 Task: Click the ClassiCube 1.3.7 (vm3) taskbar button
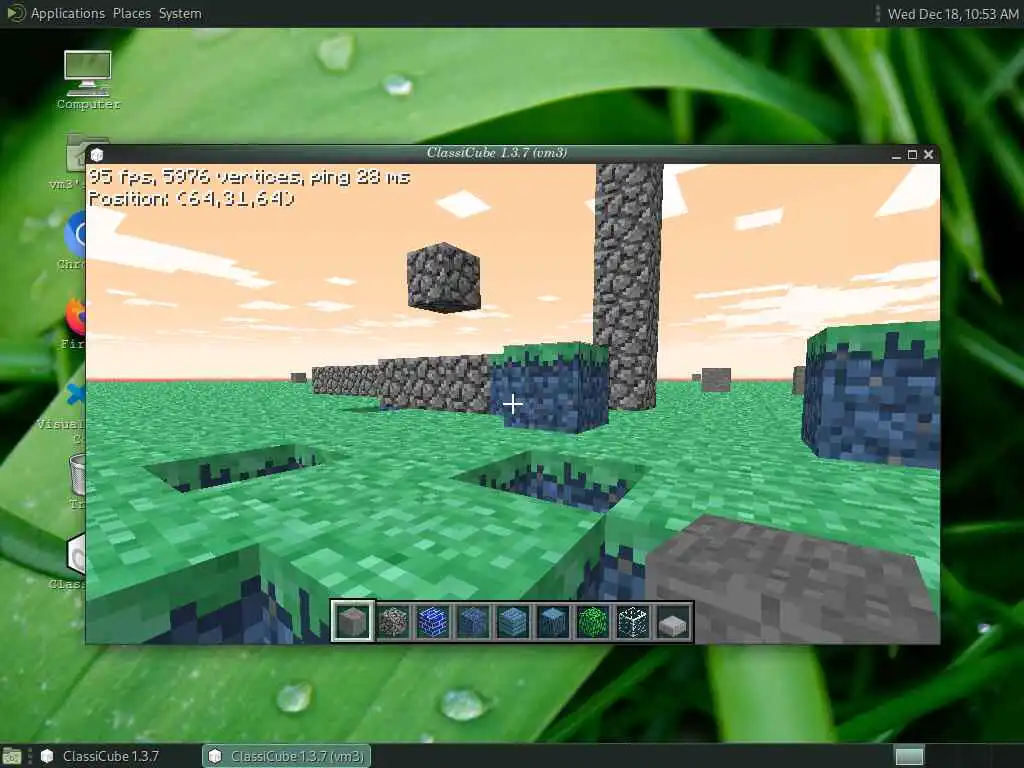(287, 756)
